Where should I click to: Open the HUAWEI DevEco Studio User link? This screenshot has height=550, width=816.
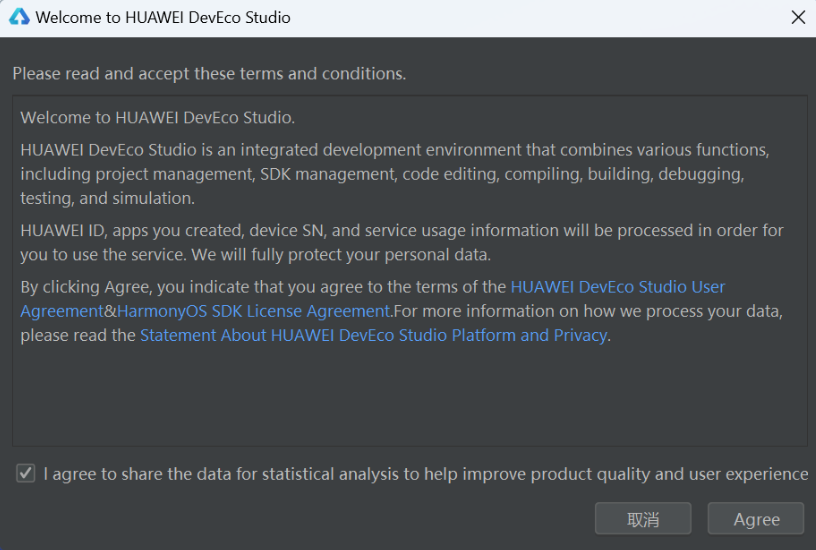tap(618, 287)
